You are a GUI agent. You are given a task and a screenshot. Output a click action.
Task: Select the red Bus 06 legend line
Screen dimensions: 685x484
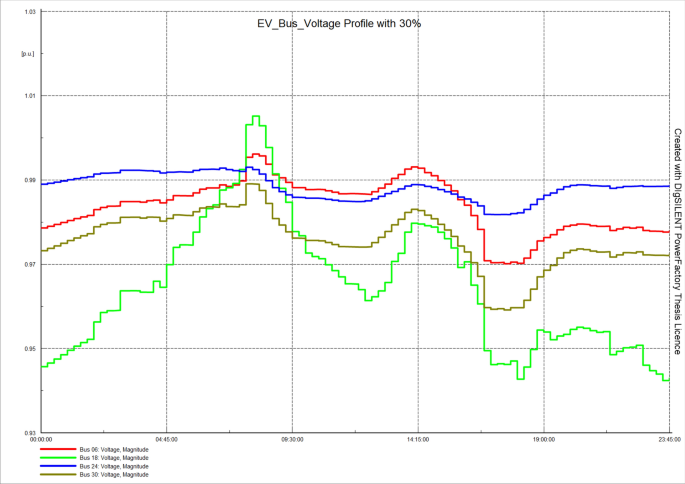click(x=58, y=449)
